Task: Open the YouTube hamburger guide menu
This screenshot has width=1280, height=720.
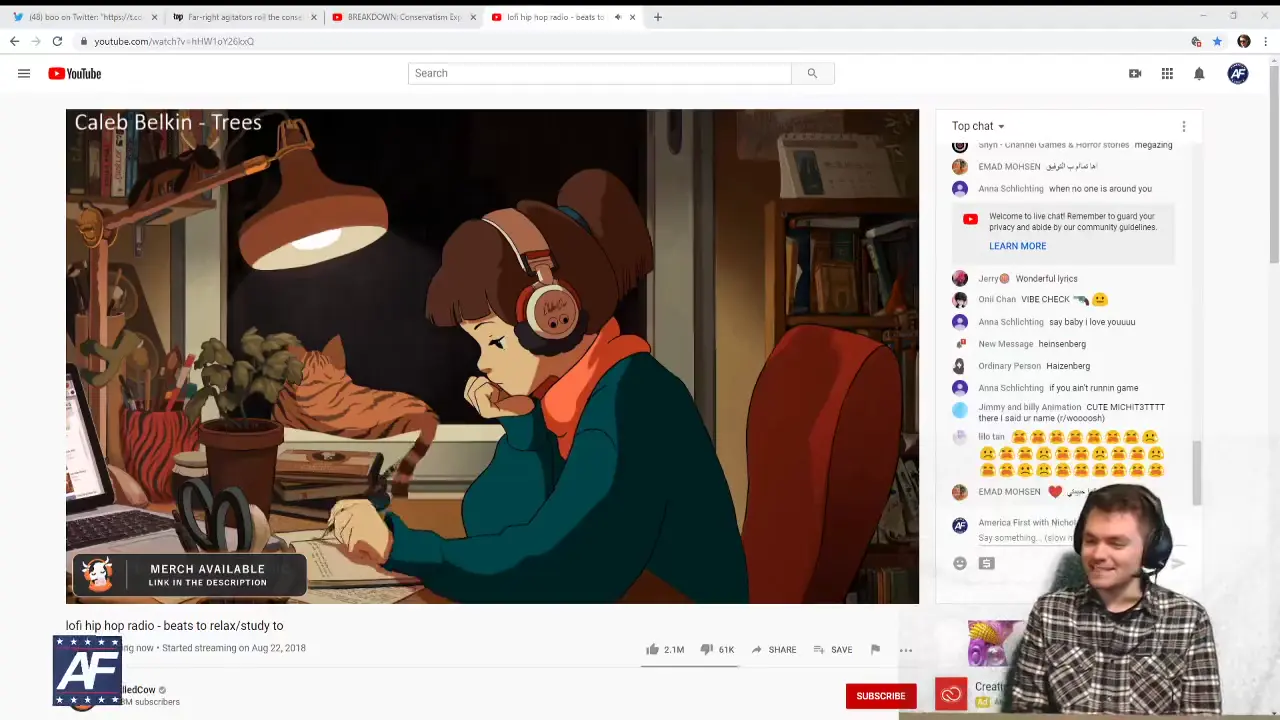Action: pyautogui.click(x=24, y=73)
